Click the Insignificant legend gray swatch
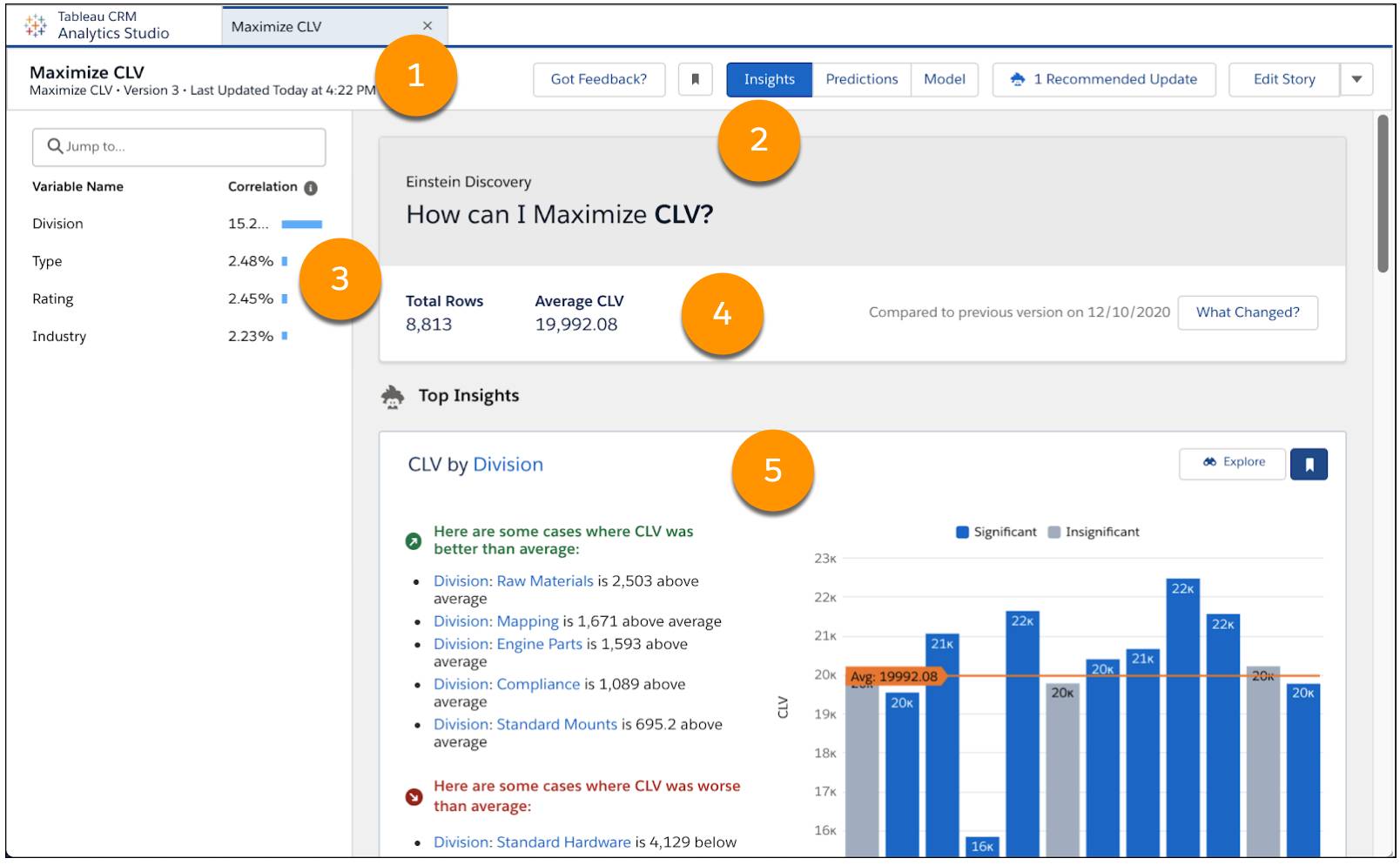The image size is (1400, 865). click(x=1054, y=533)
